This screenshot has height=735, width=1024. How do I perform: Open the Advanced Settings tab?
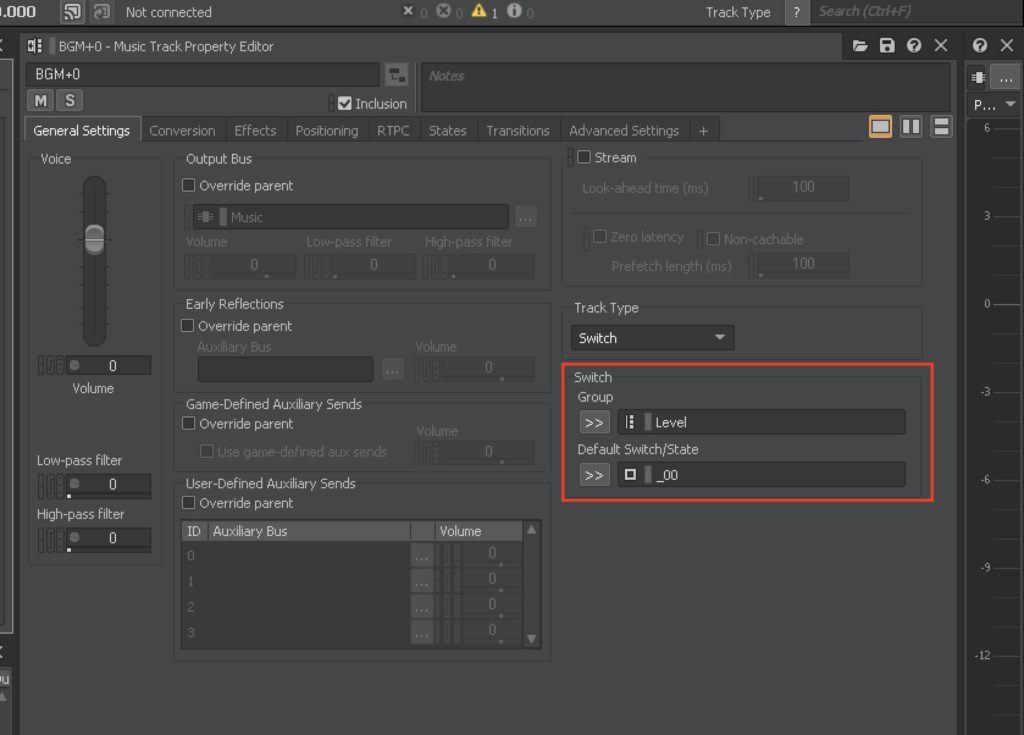pos(624,131)
